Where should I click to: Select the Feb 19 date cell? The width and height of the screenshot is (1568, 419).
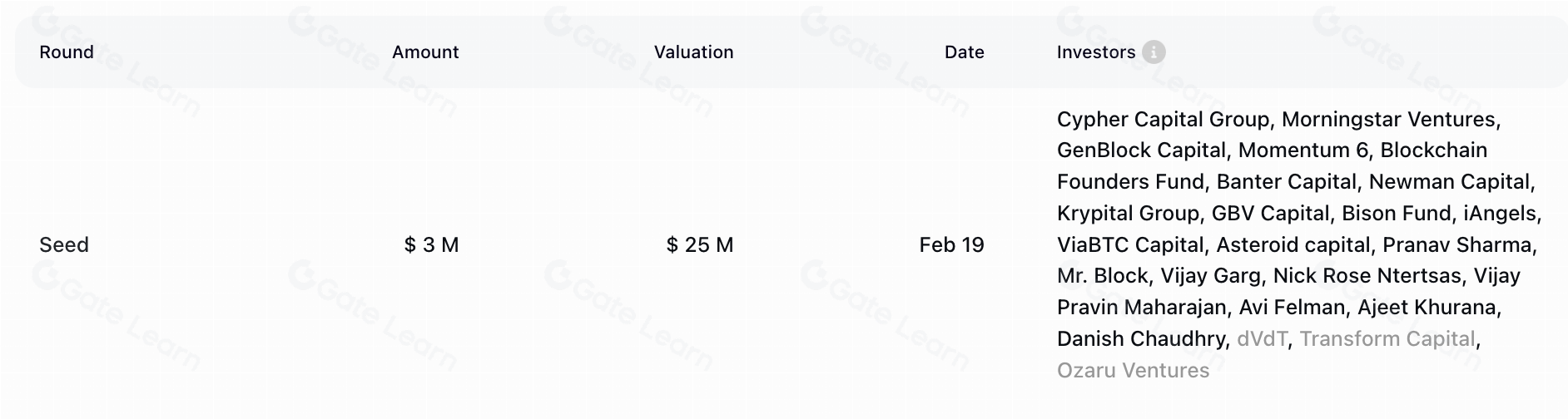pyautogui.click(x=951, y=245)
